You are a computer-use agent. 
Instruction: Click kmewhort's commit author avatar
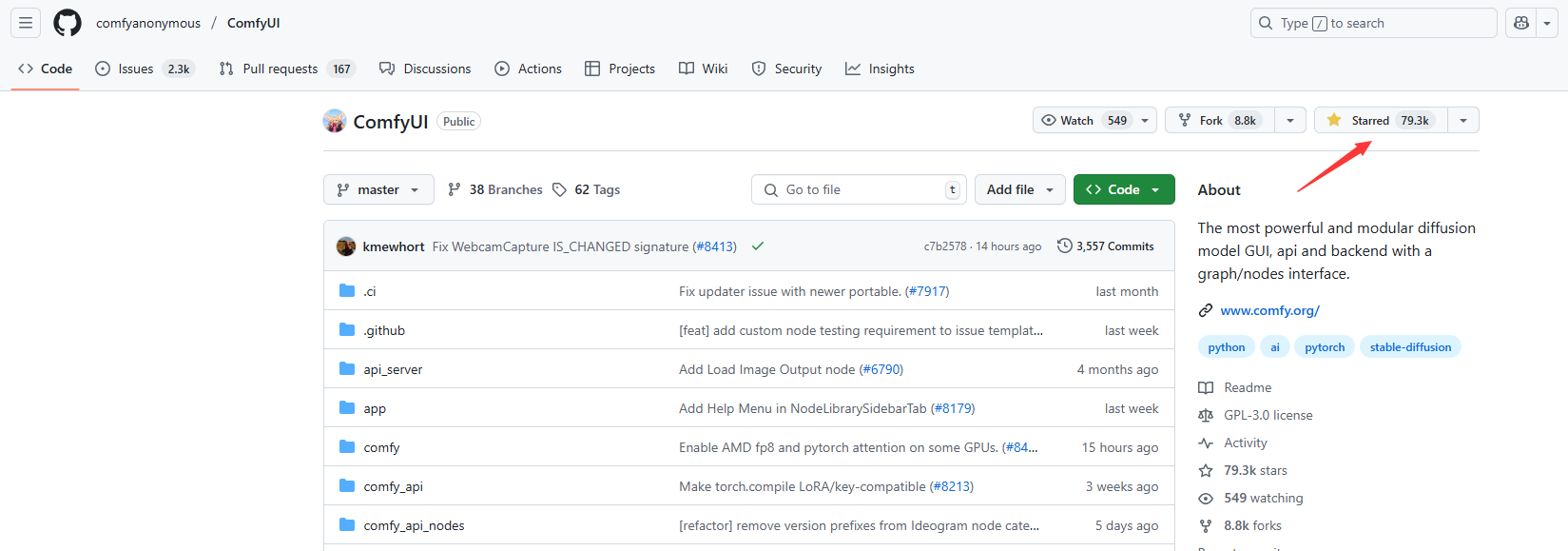pyautogui.click(x=346, y=246)
